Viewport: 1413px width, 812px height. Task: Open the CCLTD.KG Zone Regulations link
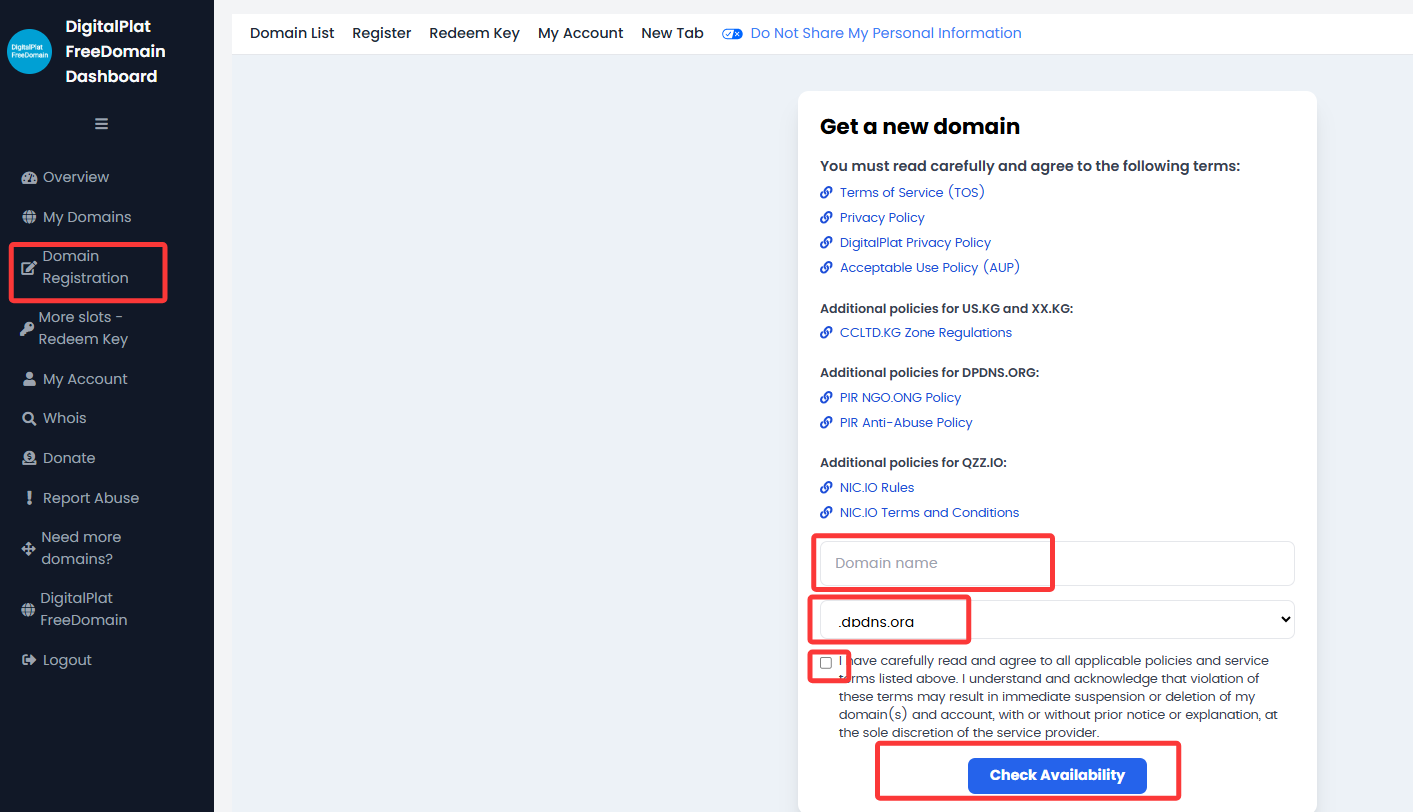coord(926,332)
